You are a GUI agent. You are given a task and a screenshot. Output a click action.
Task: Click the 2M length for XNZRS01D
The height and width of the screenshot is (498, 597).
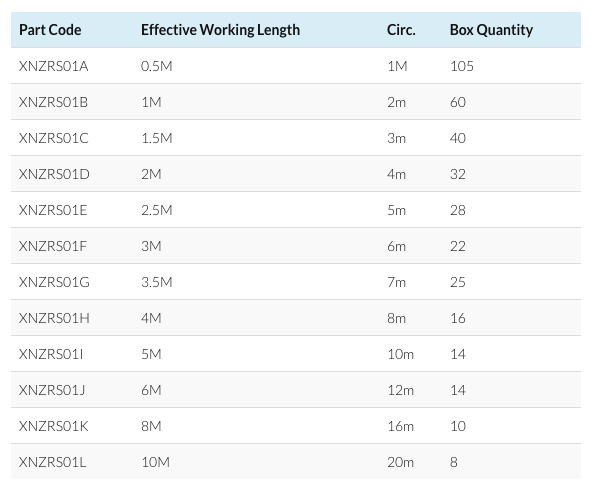151,174
